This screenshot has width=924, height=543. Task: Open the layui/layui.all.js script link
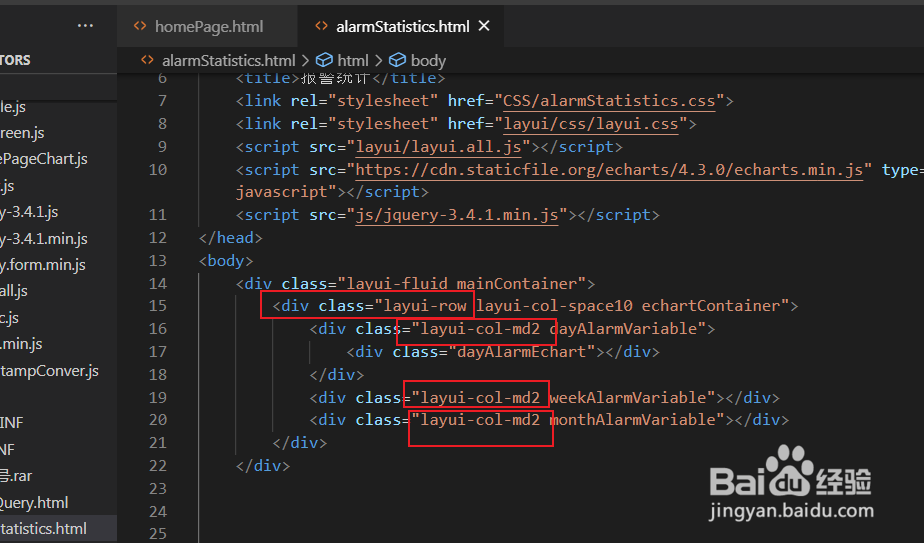[439, 147]
